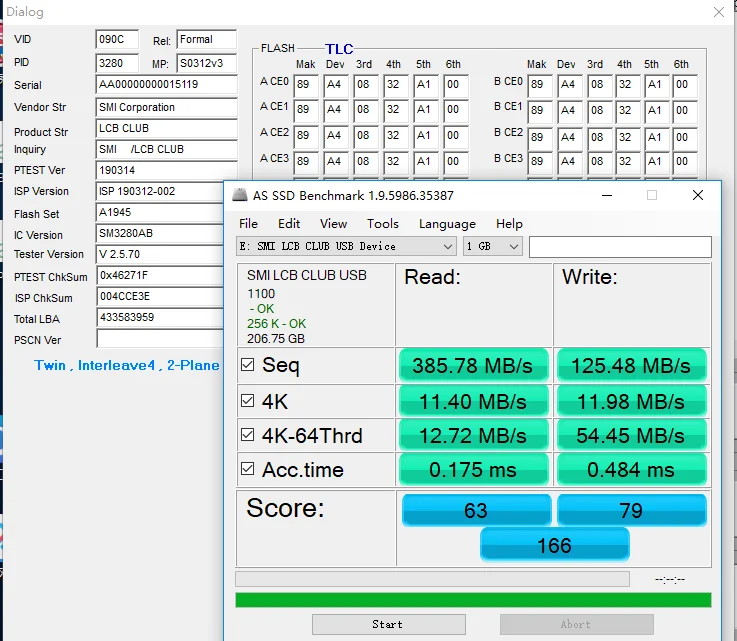Click the IC Version field SM3280AB

pyautogui.click(x=160, y=233)
